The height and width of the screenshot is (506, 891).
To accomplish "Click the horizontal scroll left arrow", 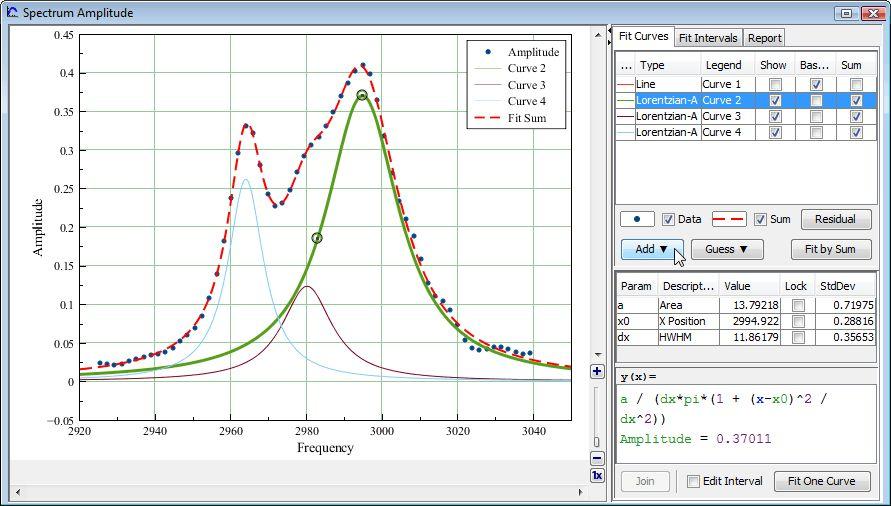I will pyautogui.click(x=18, y=492).
